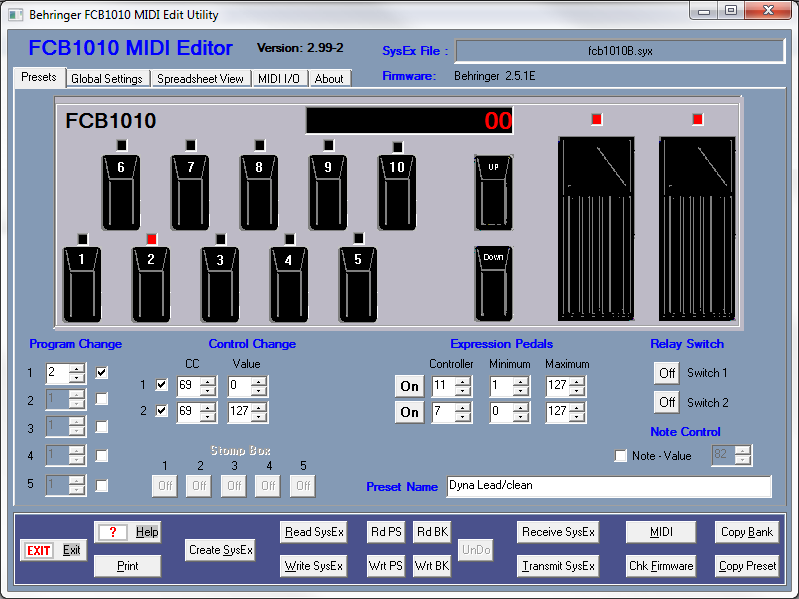Click the second expression pedal graphic
This screenshot has height=599, width=799.
click(x=697, y=229)
